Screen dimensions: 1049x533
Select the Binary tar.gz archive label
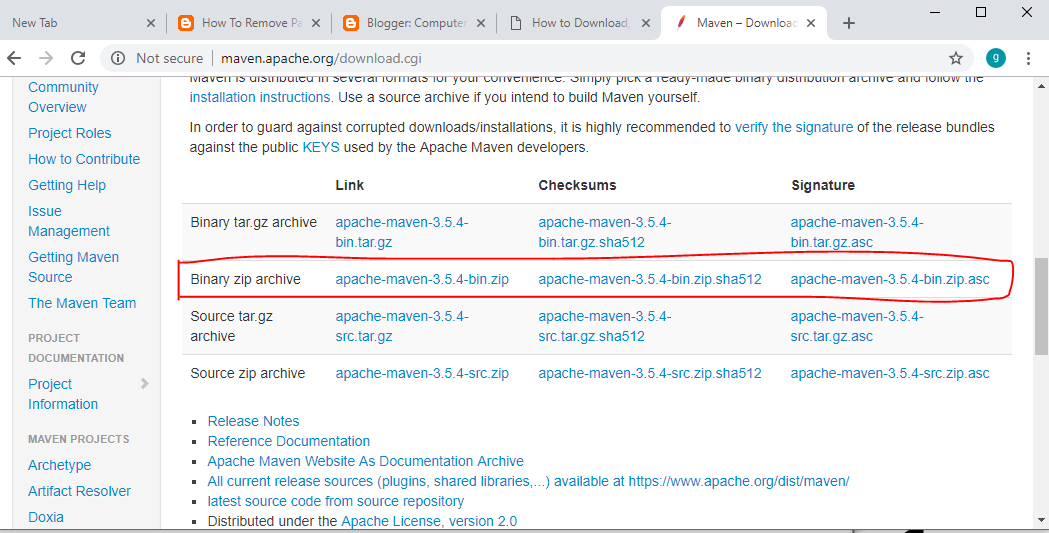click(x=254, y=222)
